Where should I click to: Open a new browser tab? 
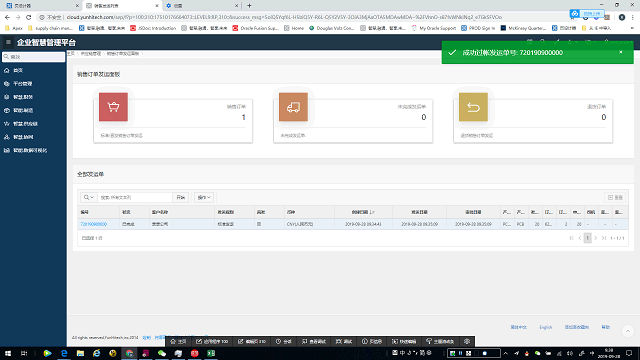(x=249, y=6)
